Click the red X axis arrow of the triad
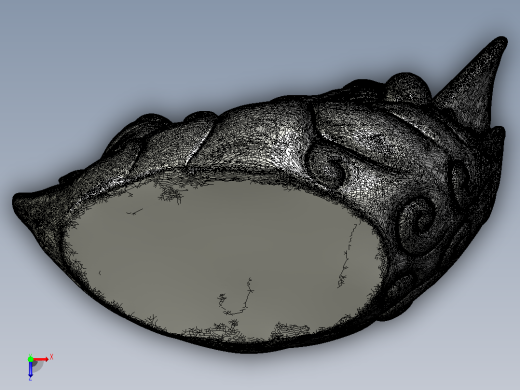 pos(41,359)
